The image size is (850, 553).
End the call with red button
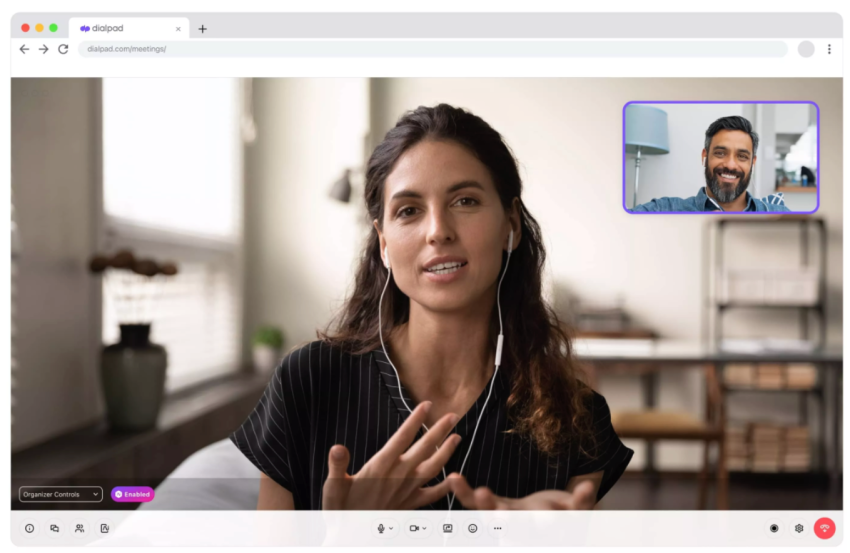824,528
